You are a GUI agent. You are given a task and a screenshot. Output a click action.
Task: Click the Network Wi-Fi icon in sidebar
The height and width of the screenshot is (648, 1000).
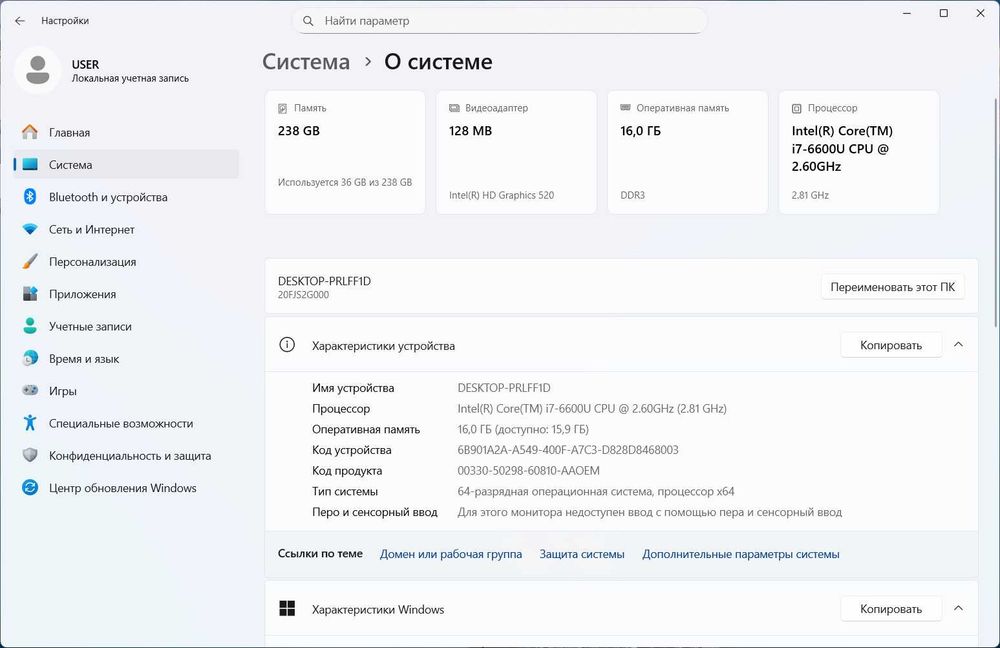(x=30, y=229)
